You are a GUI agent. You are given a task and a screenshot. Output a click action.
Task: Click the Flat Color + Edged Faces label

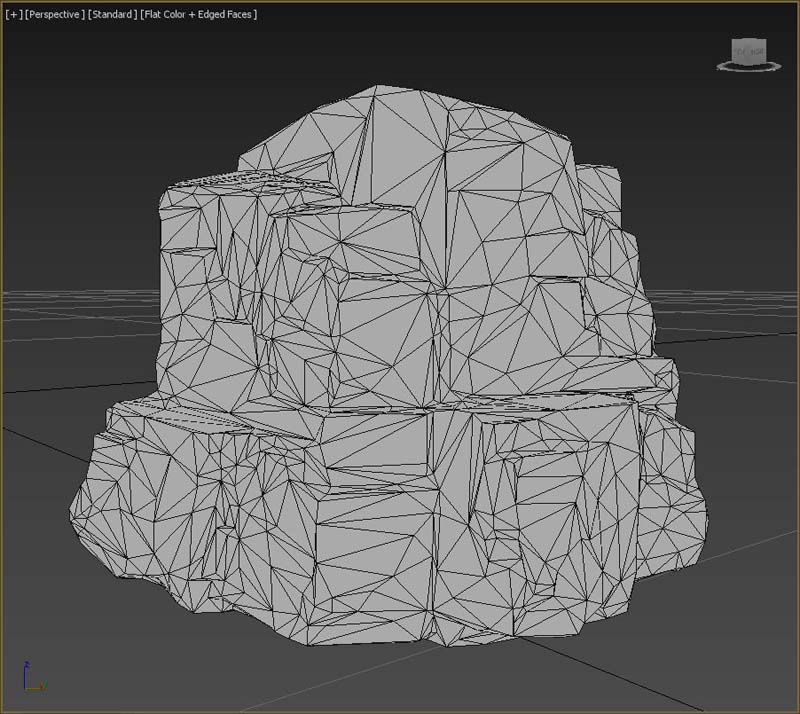(x=200, y=15)
